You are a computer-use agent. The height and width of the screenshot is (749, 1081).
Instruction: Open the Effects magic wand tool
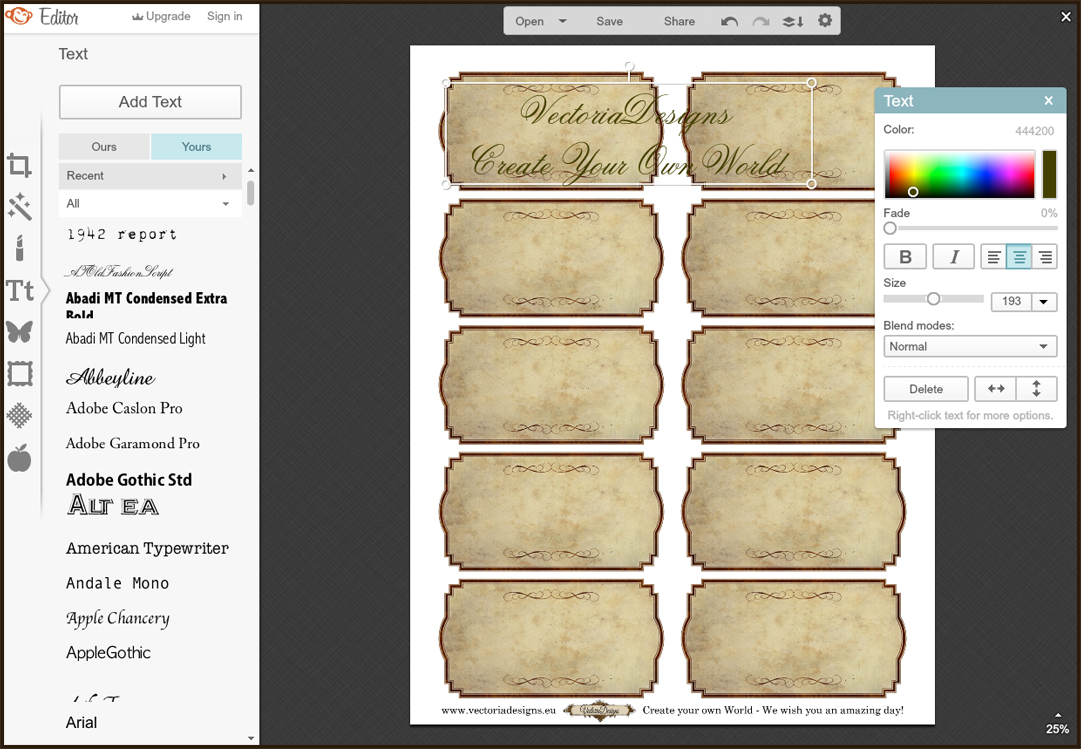tap(19, 206)
